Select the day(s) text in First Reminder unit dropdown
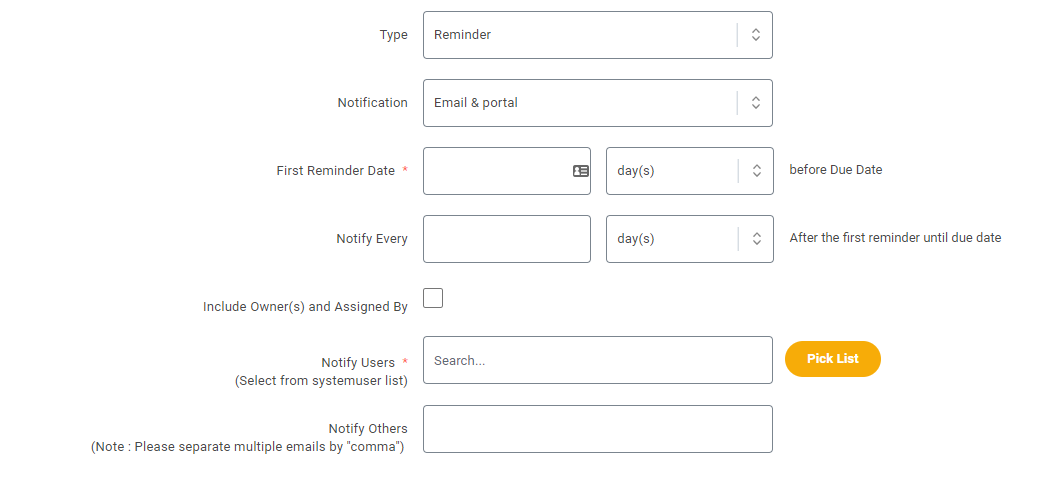Viewport: 1044px width, 495px height. (x=636, y=171)
